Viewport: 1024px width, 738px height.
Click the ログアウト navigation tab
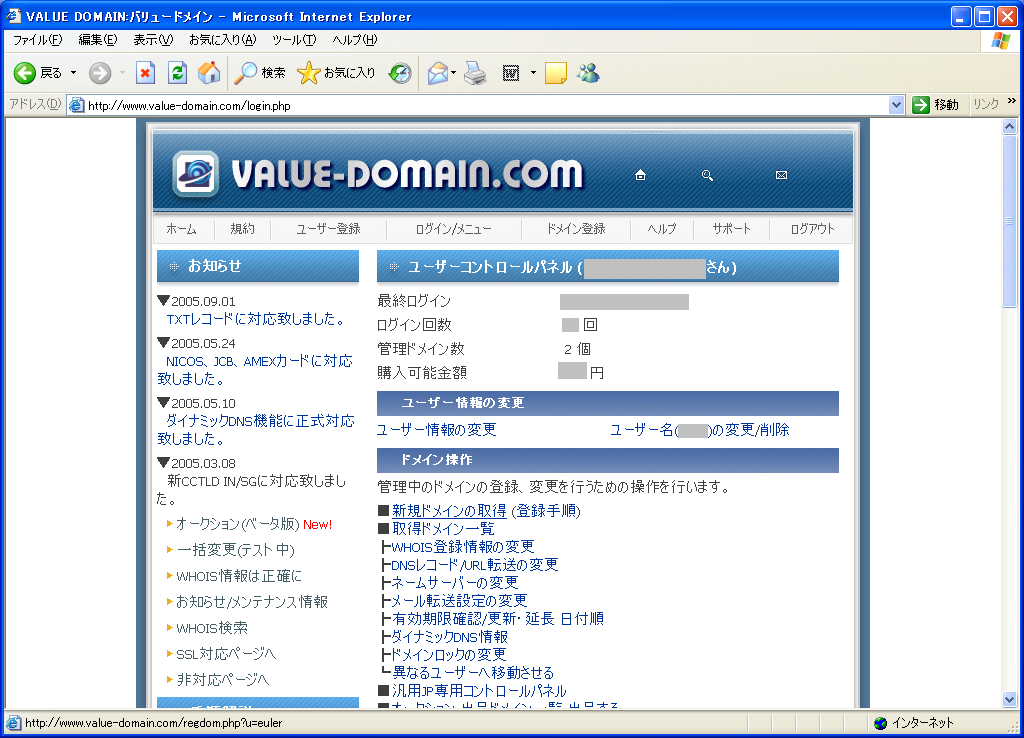click(x=812, y=229)
